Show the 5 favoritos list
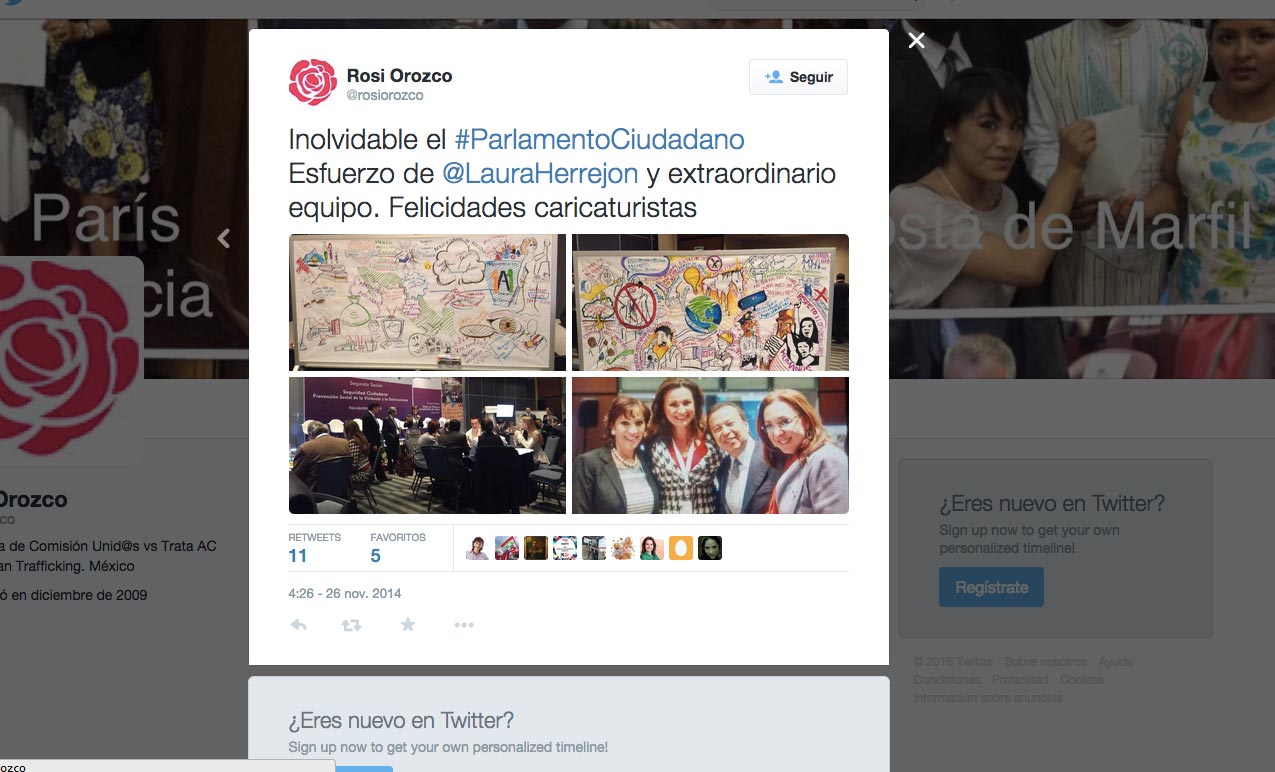 click(x=397, y=548)
